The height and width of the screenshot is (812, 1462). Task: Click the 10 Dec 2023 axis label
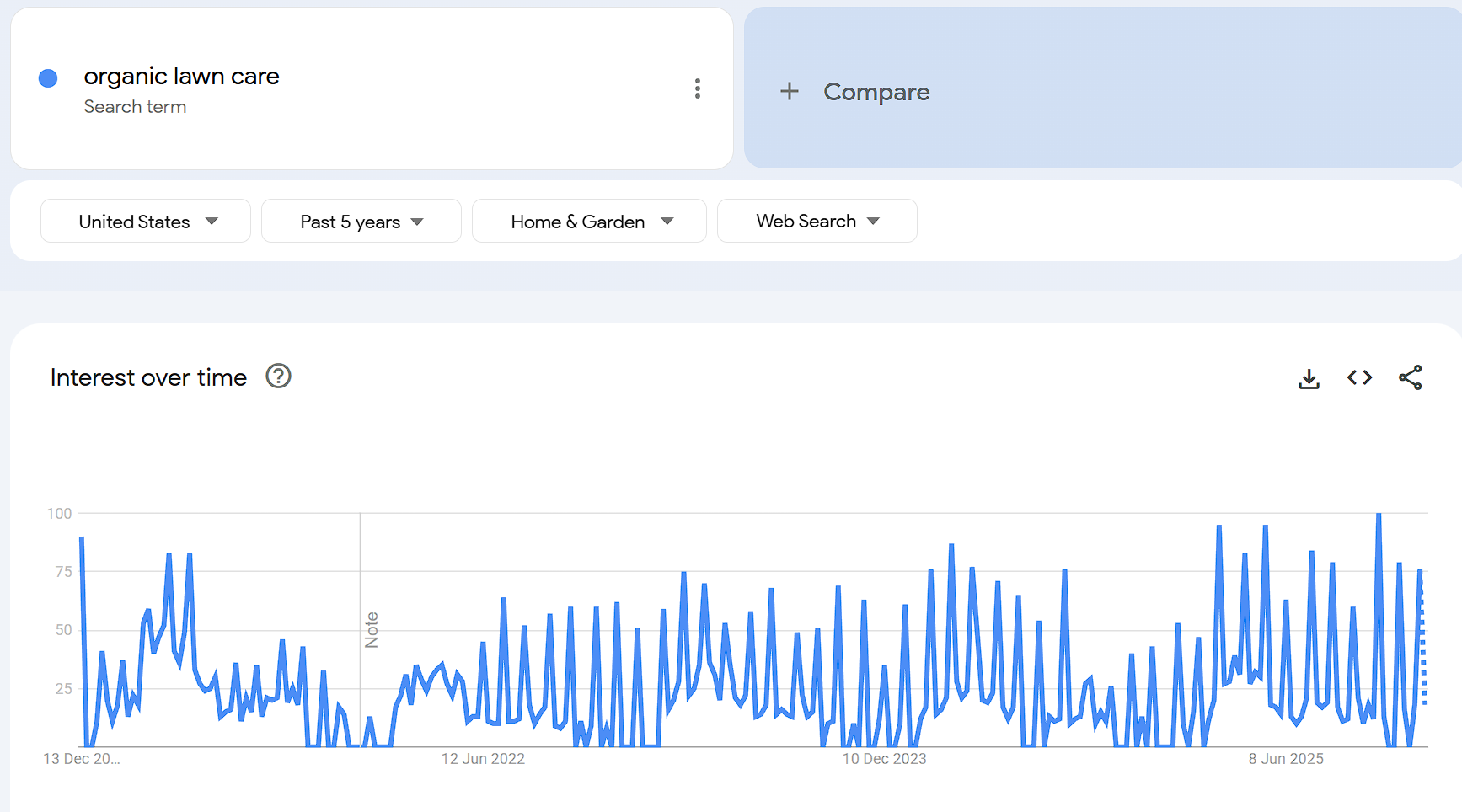pos(884,759)
